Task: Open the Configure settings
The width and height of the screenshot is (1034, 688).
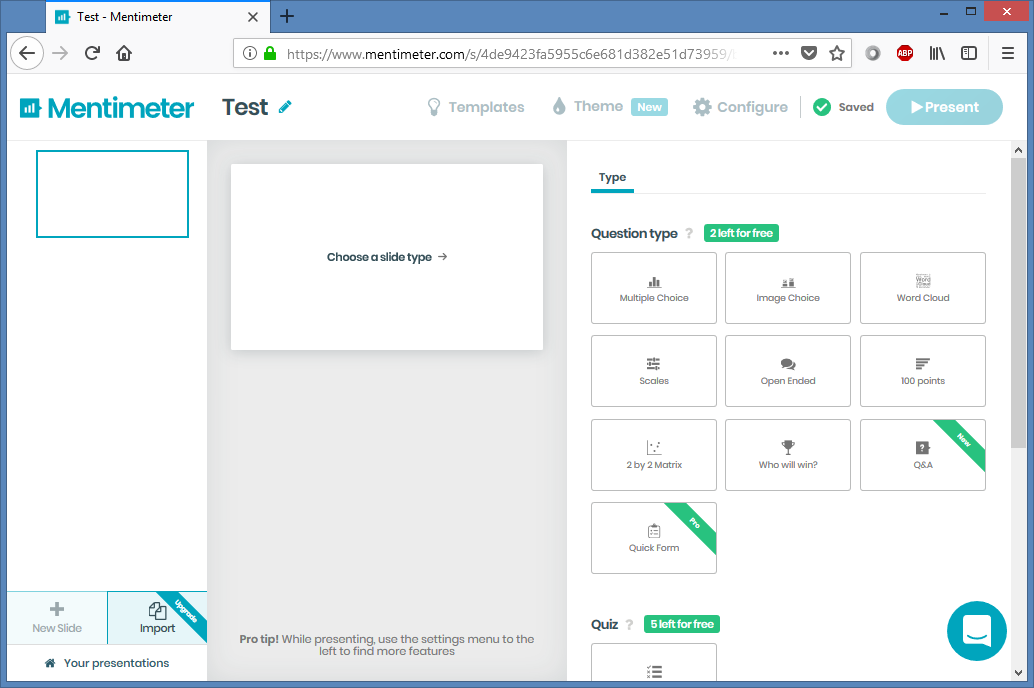Action: pyautogui.click(x=740, y=107)
